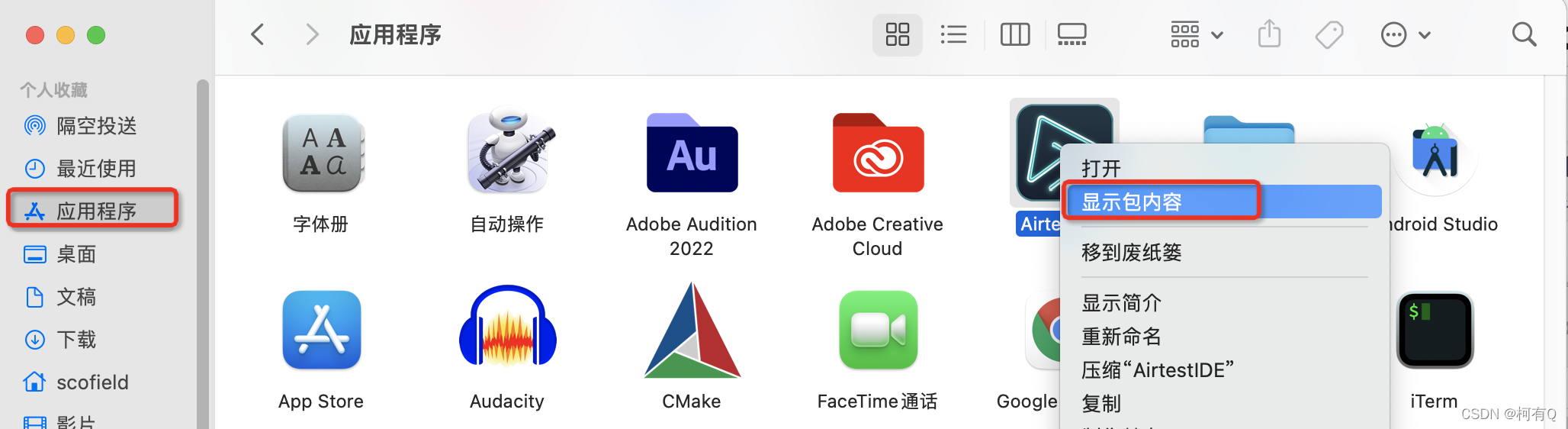Image resolution: width=1568 pixels, height=429 pixels.
Task: Select the Audacity app icon
Action: [x=508, y=327]
